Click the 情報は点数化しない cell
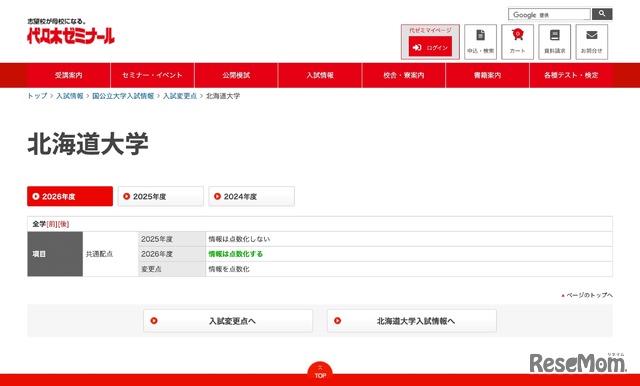640x386 pixels. 409,239
